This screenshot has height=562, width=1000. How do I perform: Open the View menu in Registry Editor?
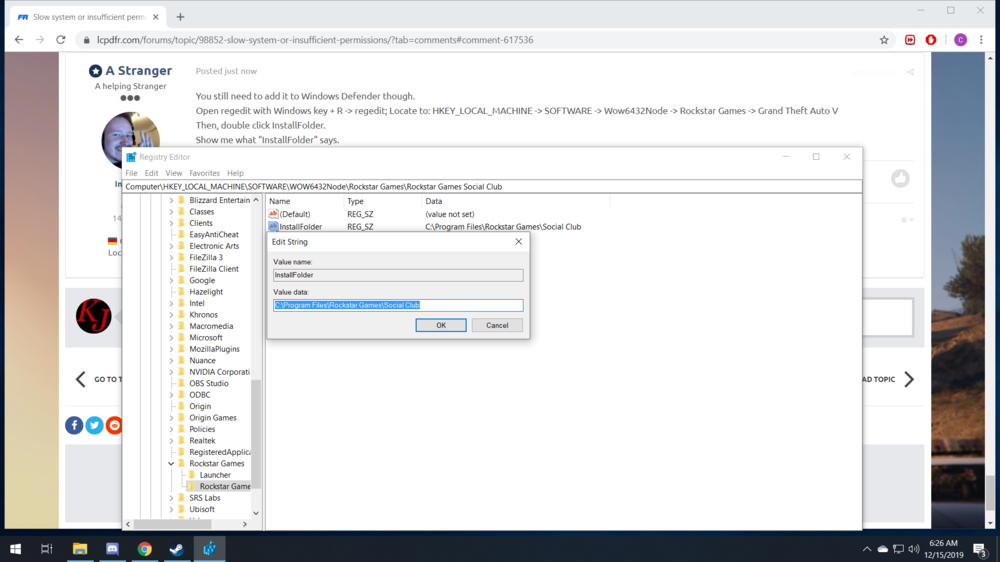173,173
